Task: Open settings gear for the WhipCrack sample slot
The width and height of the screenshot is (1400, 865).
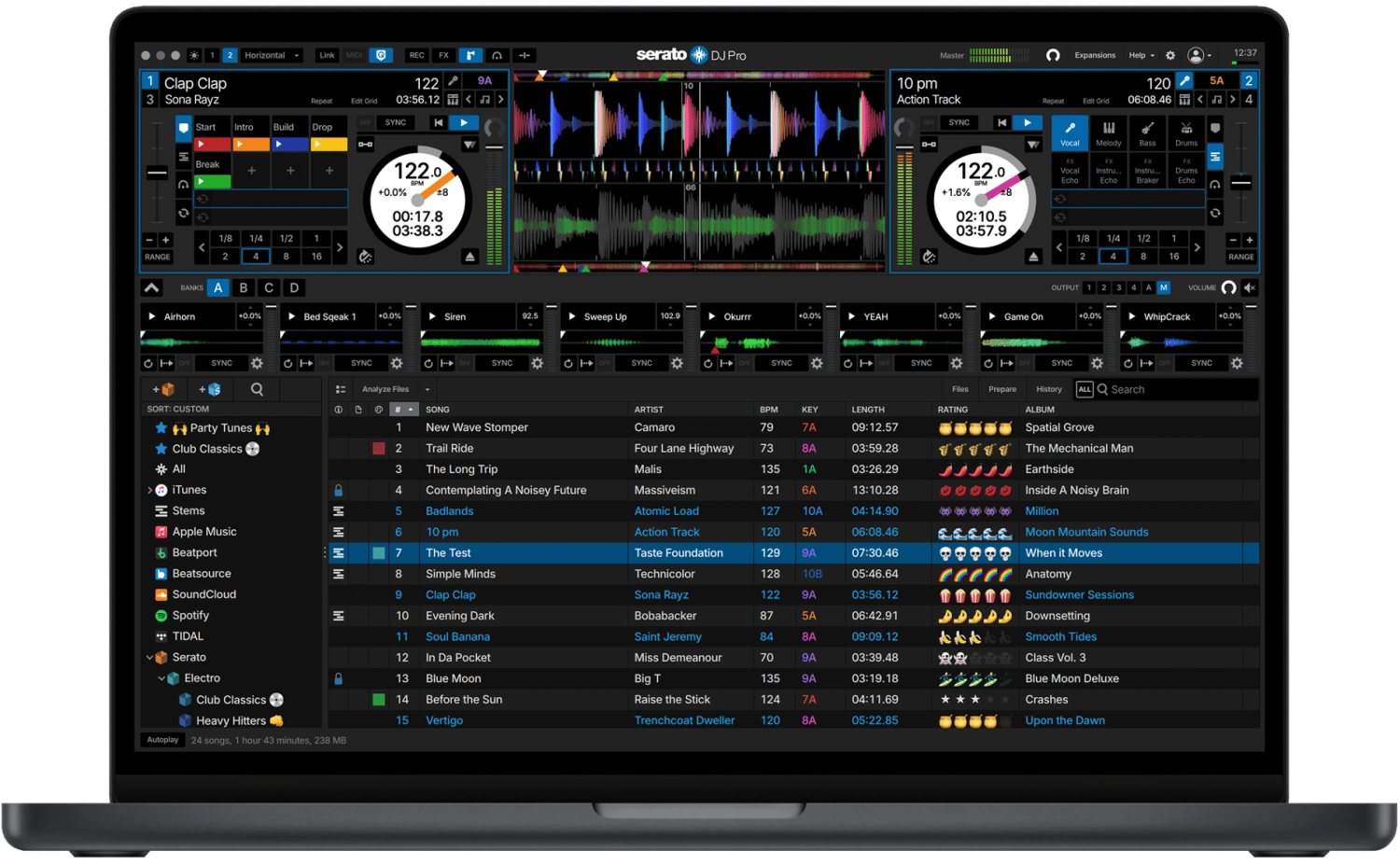Action: [1237, 363]
